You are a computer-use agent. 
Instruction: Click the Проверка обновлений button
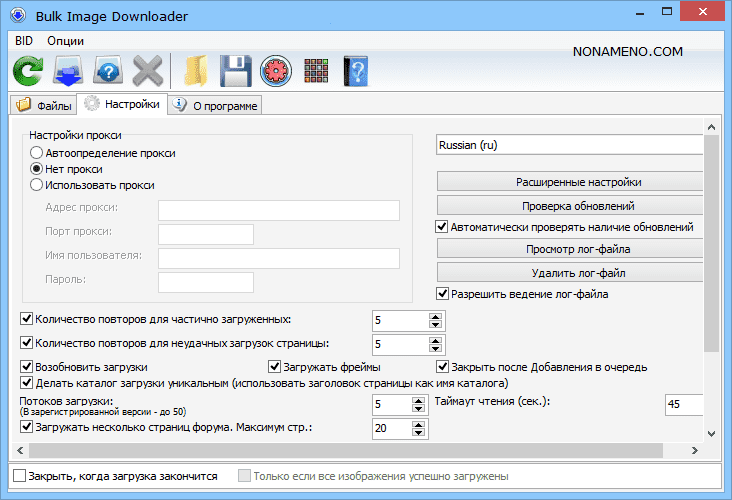578,206
